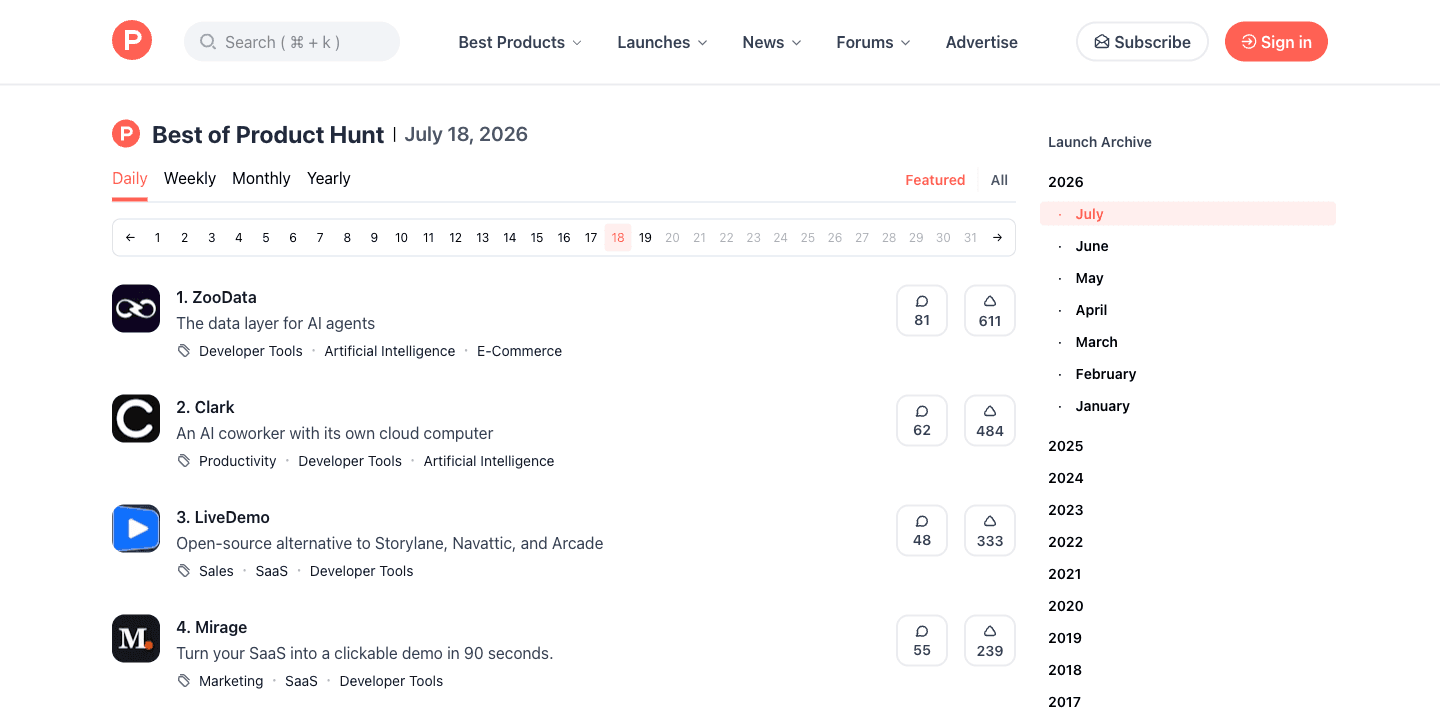Image resolution: width=1440 pixels, height=720 pixels.
Task: Upvote LiveDemo with 333 votes
Action: click(x=990, y=530)
